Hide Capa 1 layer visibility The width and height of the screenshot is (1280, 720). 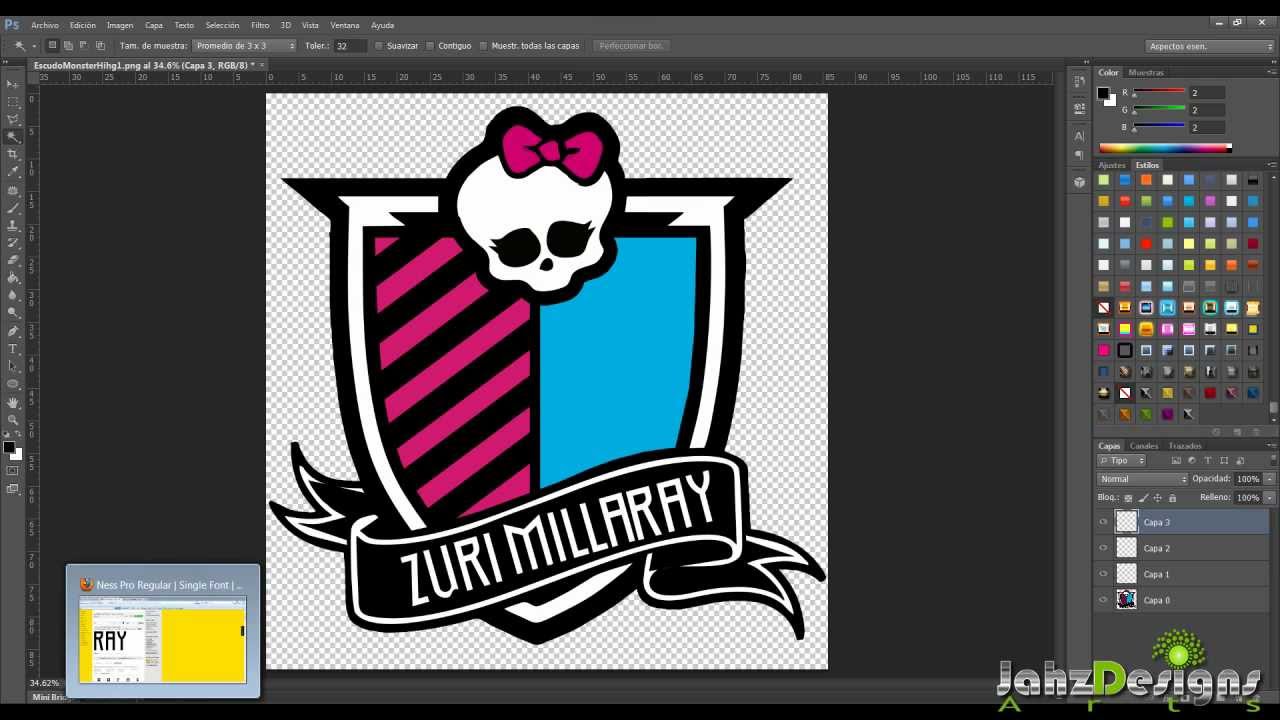1104,574
